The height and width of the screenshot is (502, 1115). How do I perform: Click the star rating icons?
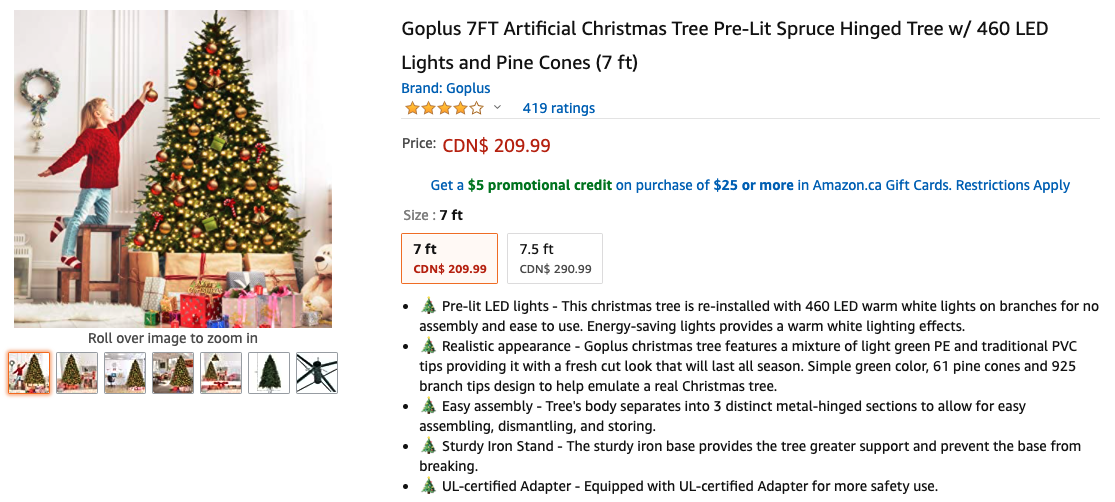(444, 108)
